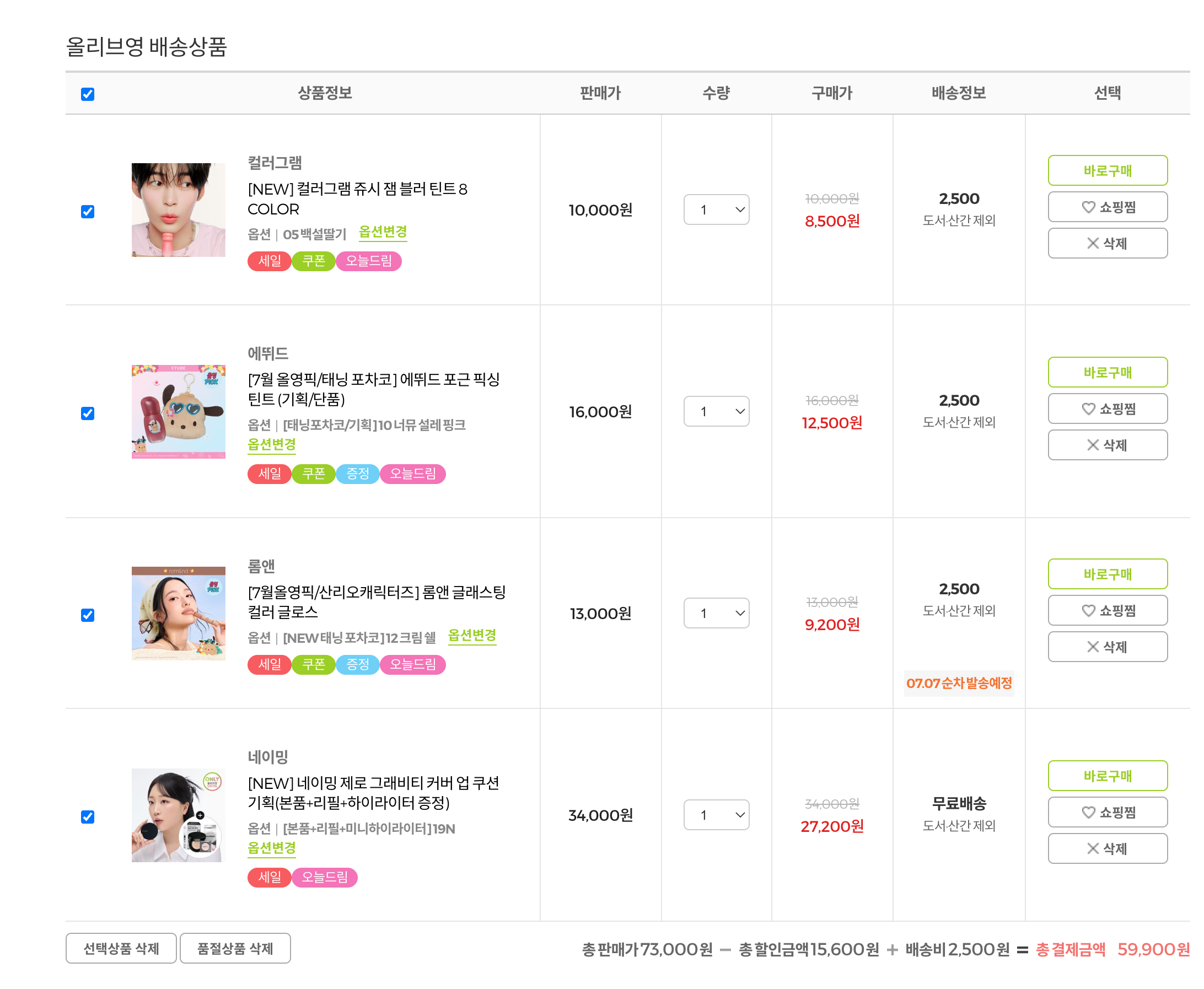
Task: Uncheck the 컬러그램 product checkbox
Action: pos(88,212)
